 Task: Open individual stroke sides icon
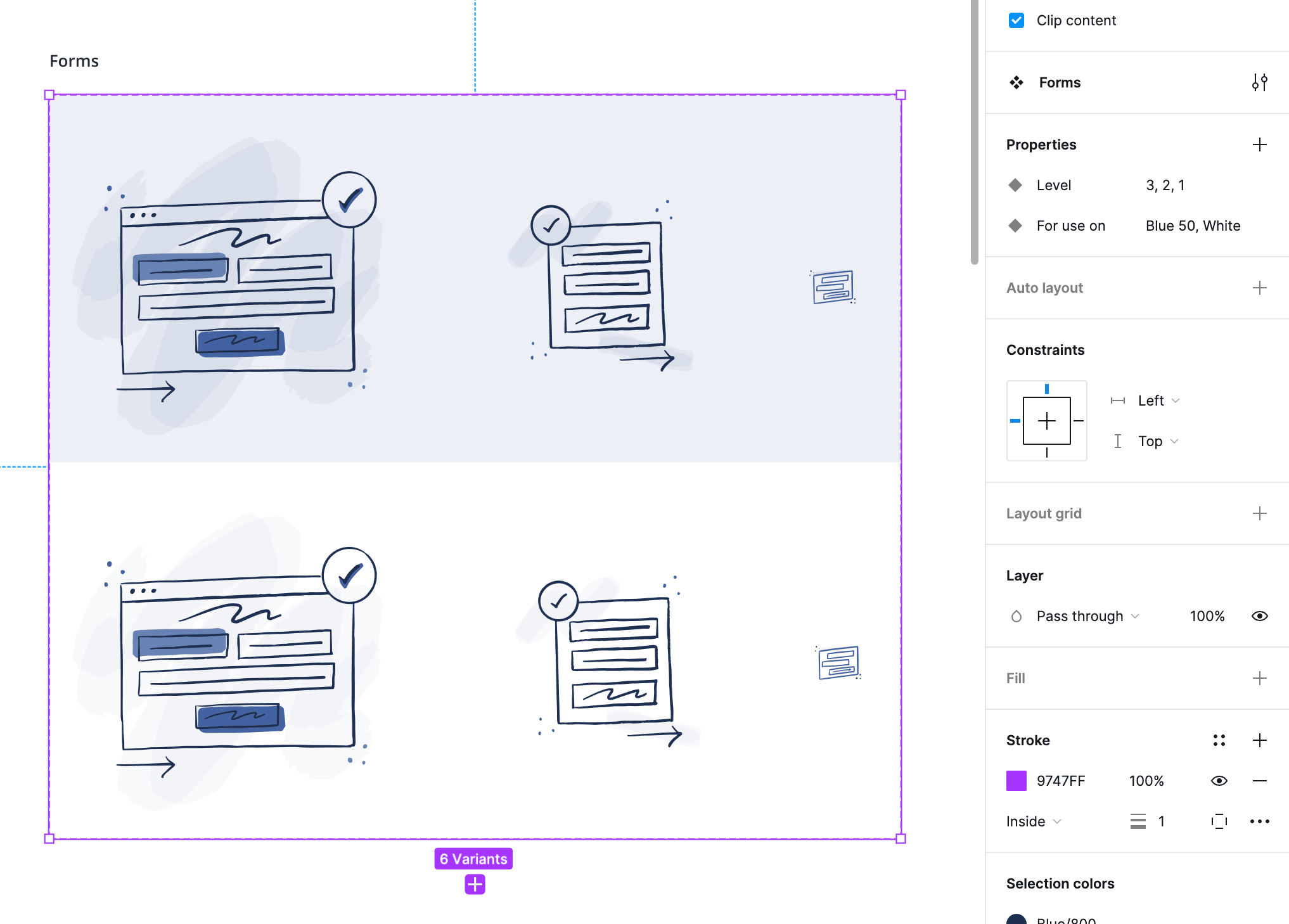(1219, 821)
